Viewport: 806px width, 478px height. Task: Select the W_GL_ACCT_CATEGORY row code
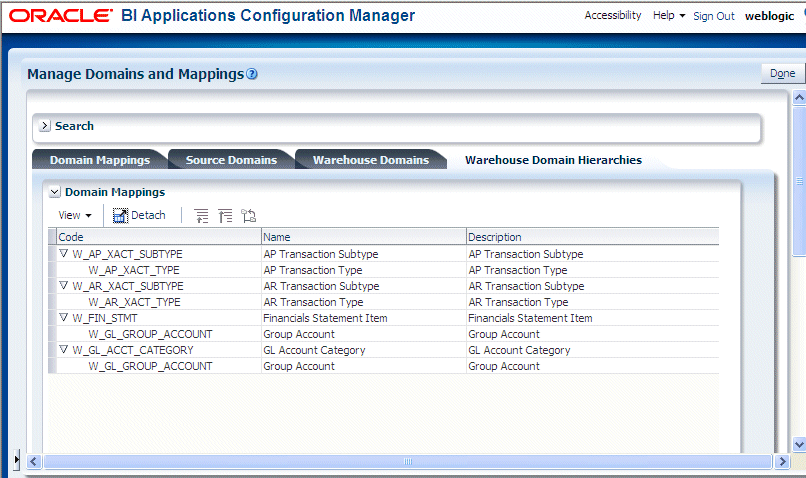[133, 350]
